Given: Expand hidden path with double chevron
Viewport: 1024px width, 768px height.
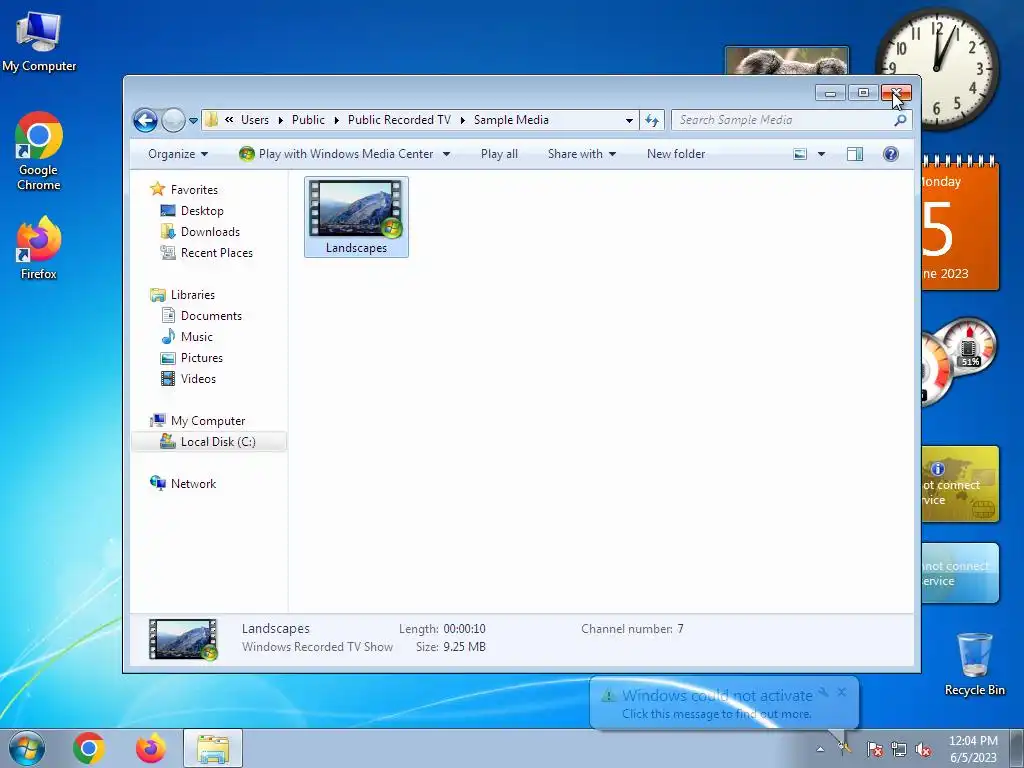Looking at the screenshot, I should click(x=229, y=120).
